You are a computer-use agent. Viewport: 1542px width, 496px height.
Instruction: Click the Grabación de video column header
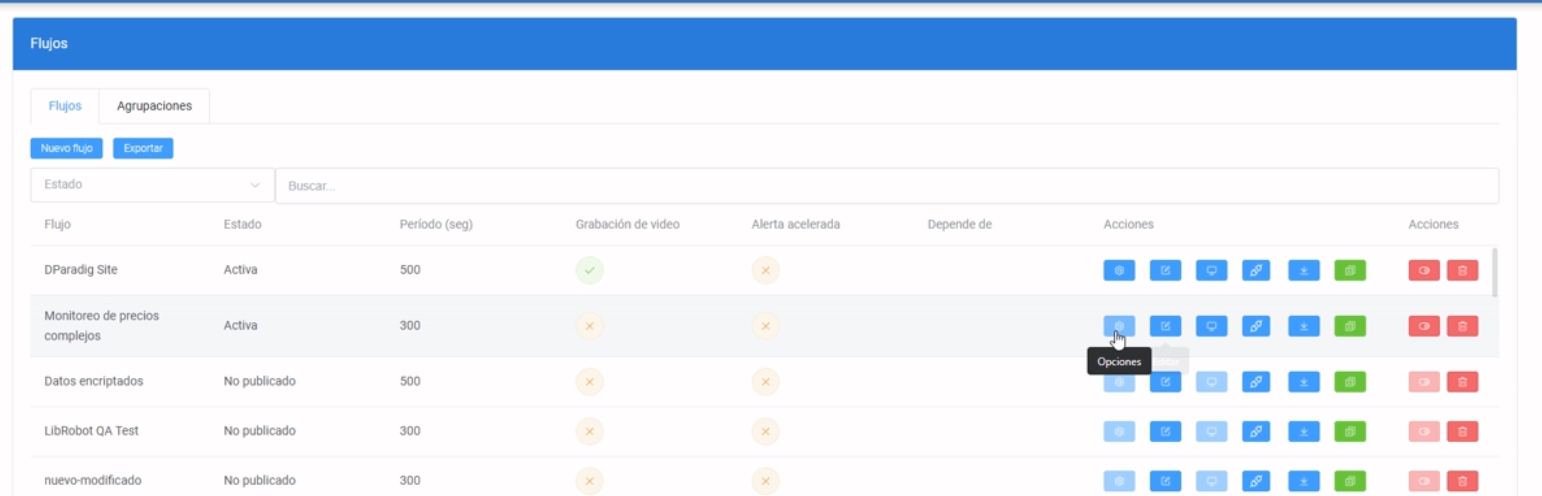click(628, 224)
